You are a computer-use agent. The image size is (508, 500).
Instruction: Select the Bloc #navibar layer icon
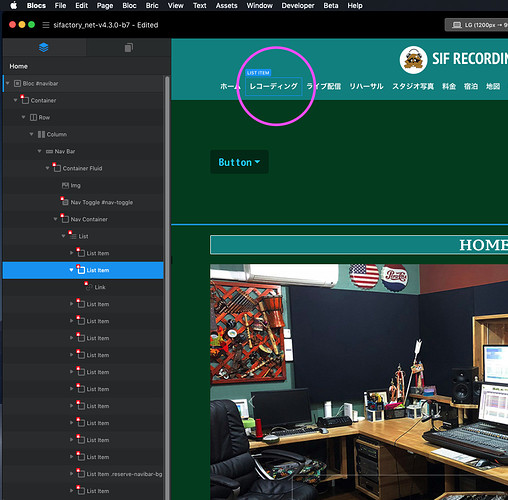17,83
